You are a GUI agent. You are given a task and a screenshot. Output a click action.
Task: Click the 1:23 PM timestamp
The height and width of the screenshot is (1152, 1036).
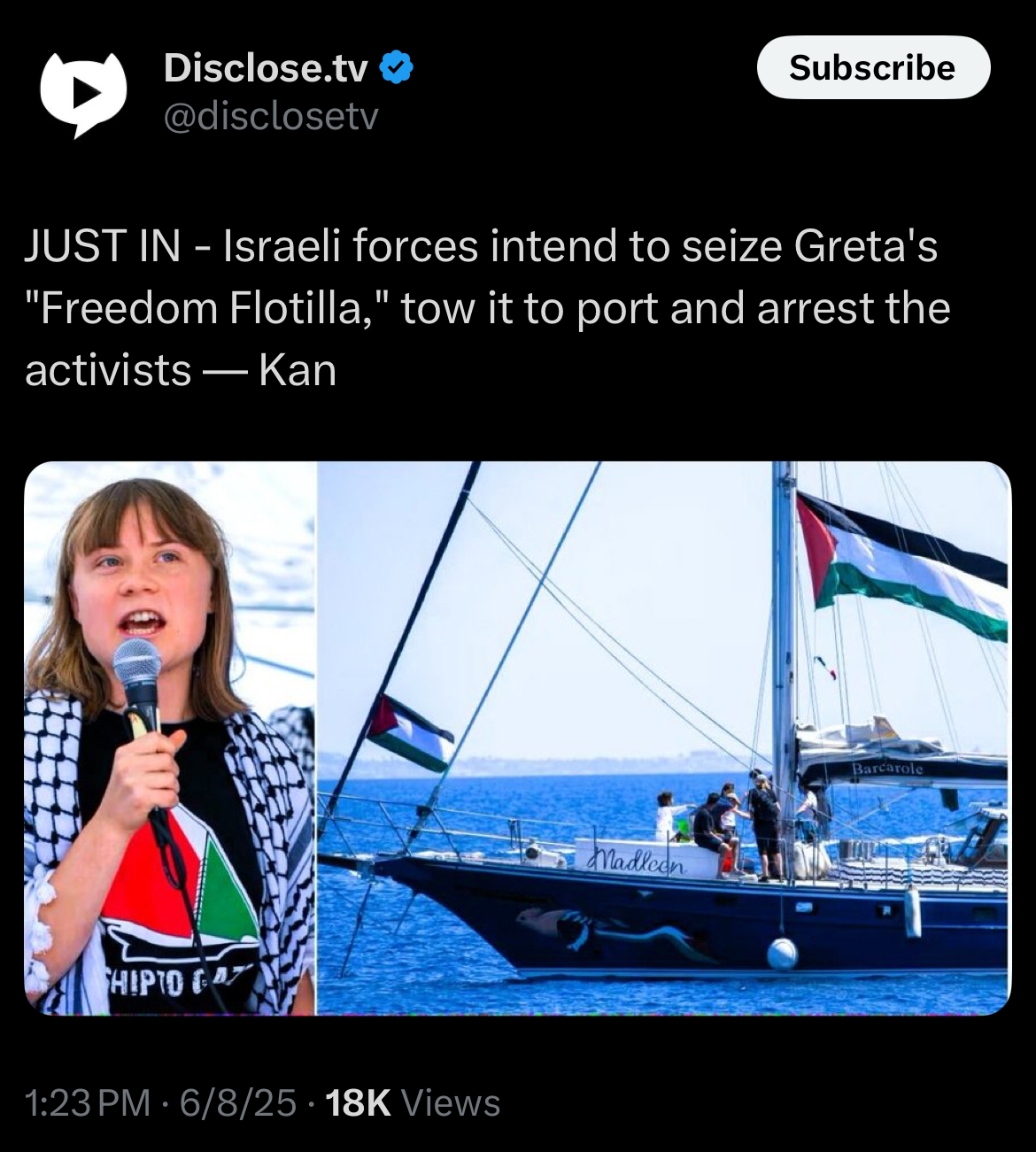(88, 1103)
